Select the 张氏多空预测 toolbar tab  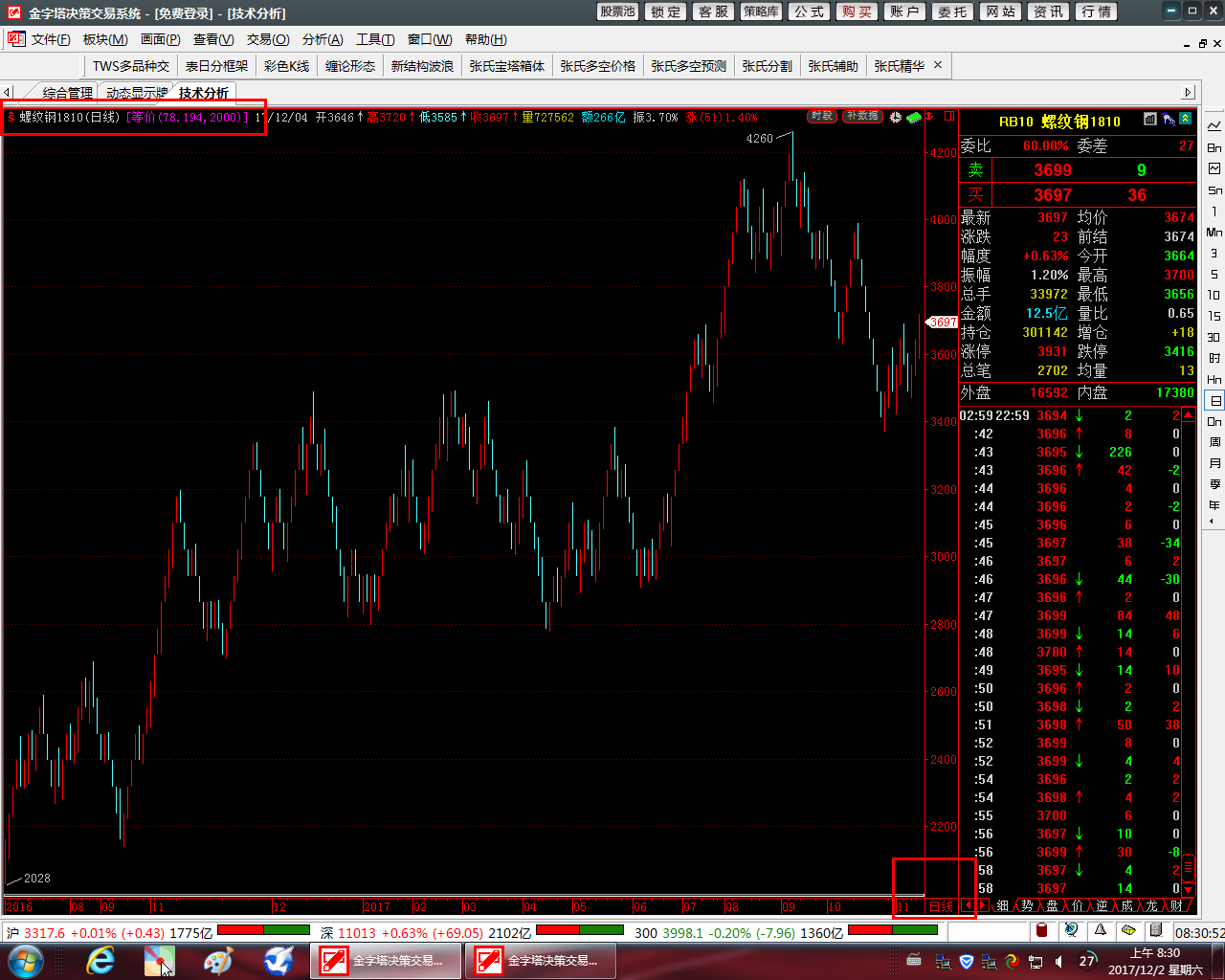pyautogui.click(x=689, y=66)
